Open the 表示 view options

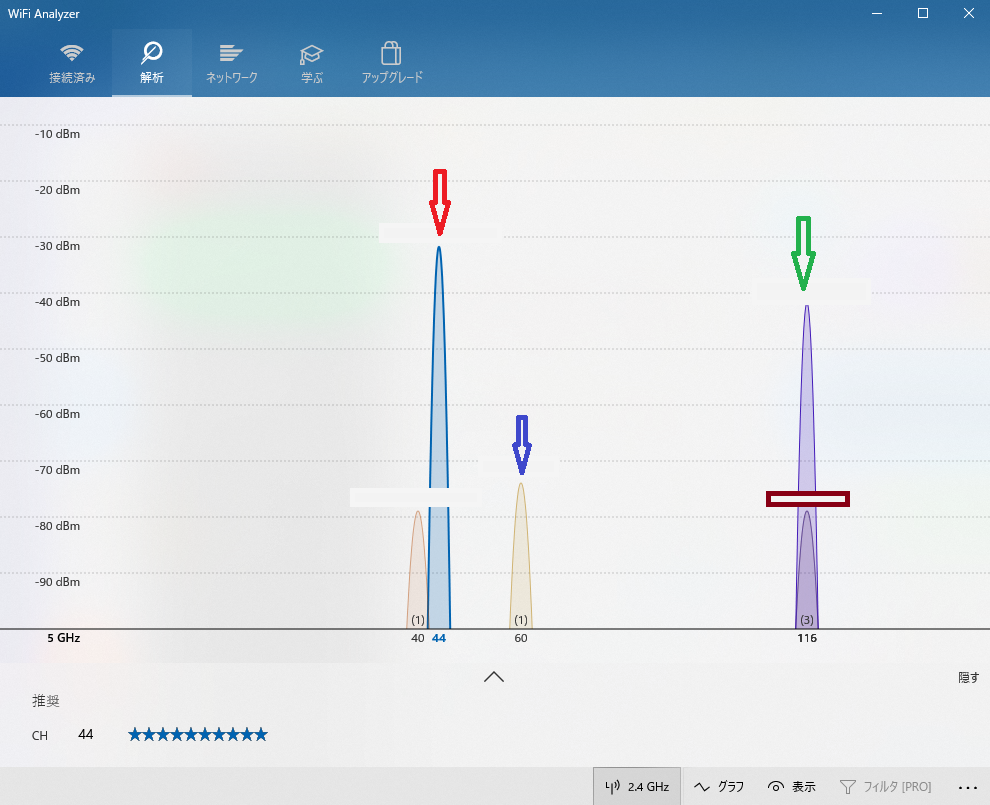coord(792,786)
